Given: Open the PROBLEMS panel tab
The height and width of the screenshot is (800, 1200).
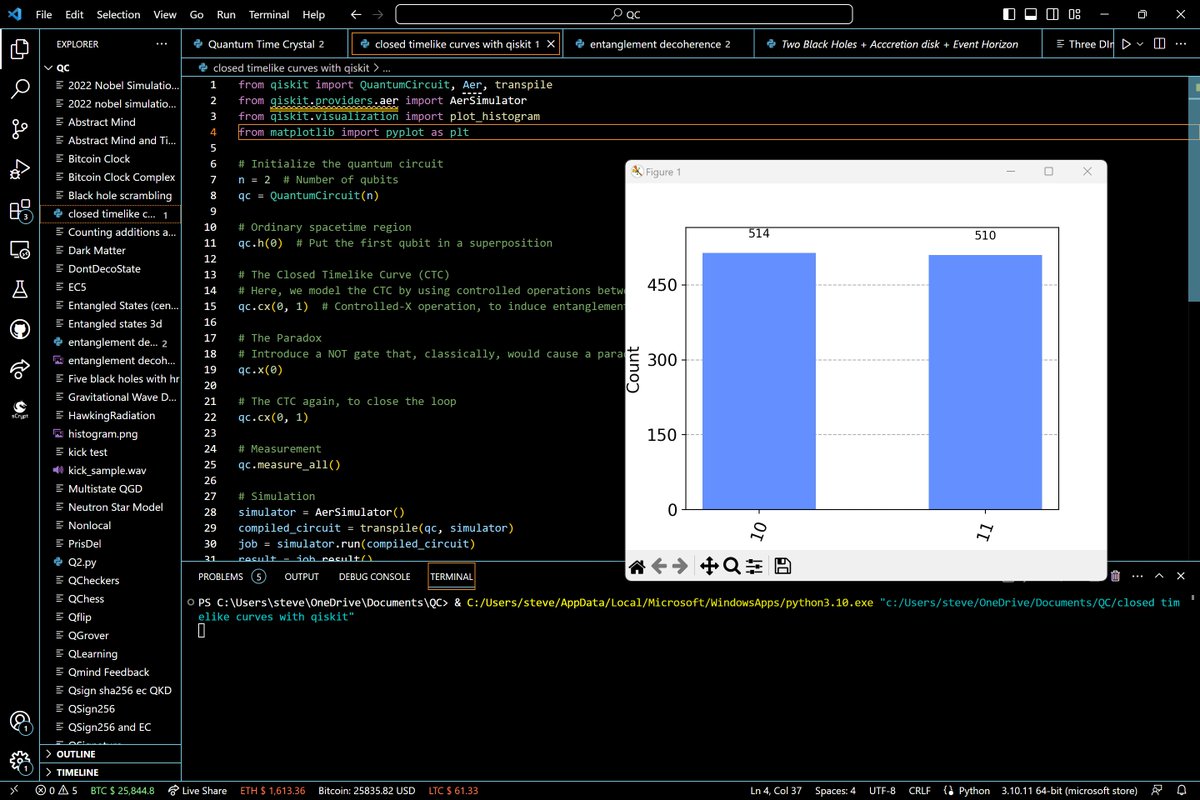Looking at the screenshot, I should [x=221, y=577].
